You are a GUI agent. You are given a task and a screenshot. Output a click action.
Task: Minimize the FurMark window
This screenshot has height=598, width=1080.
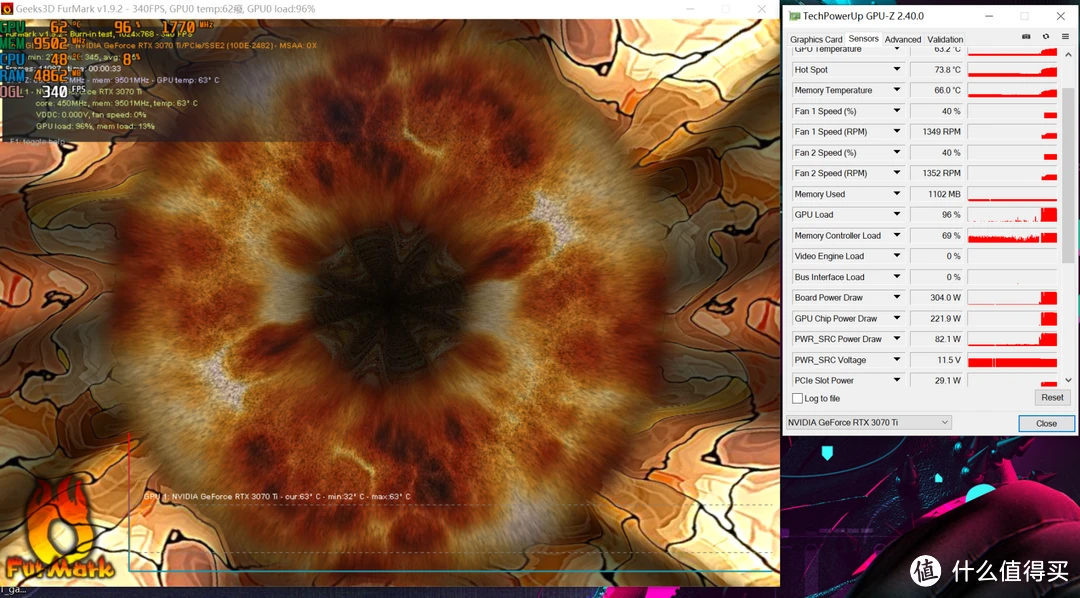(691, 9)
